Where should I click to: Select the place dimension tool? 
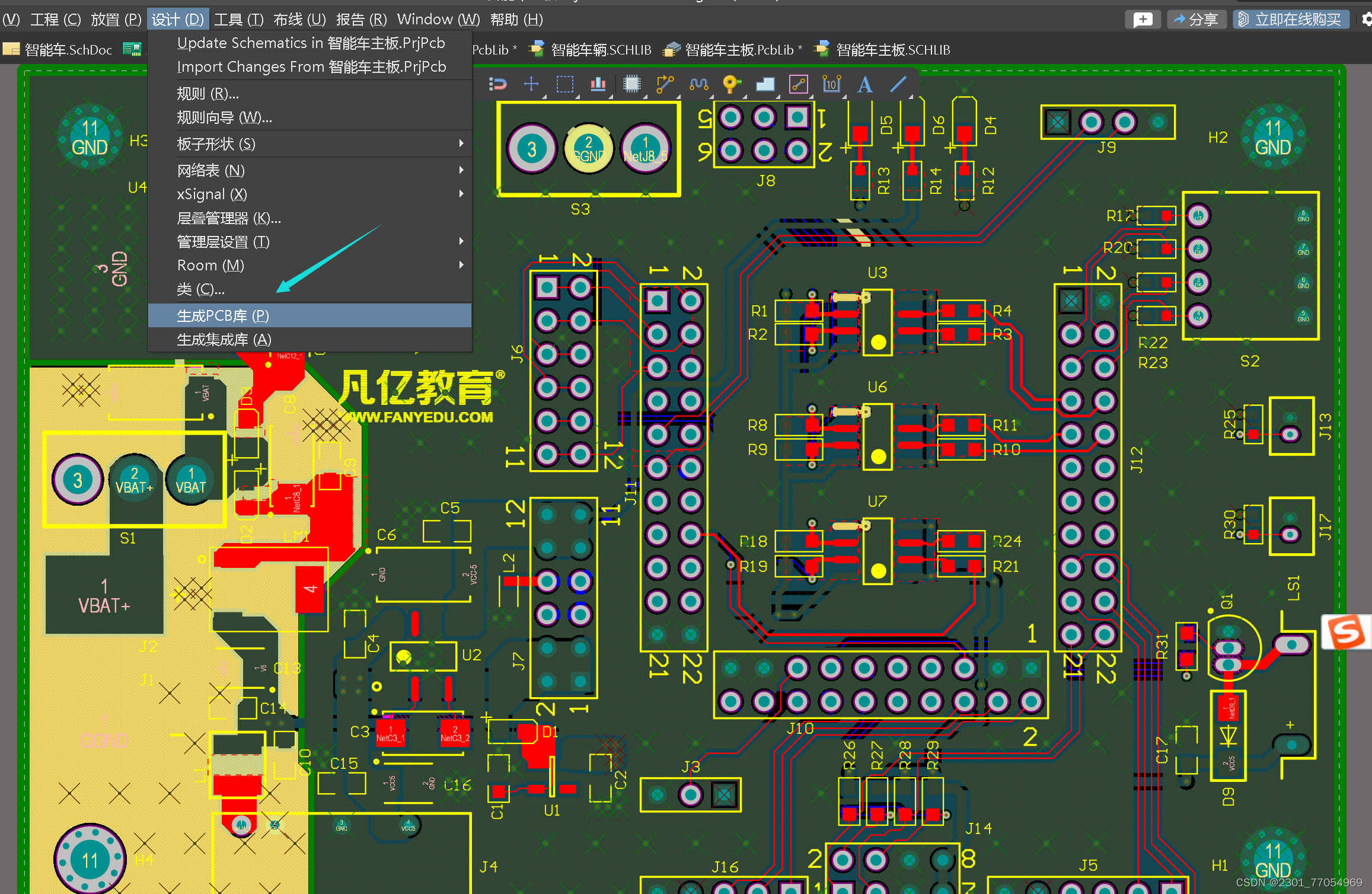coord(831,84)
